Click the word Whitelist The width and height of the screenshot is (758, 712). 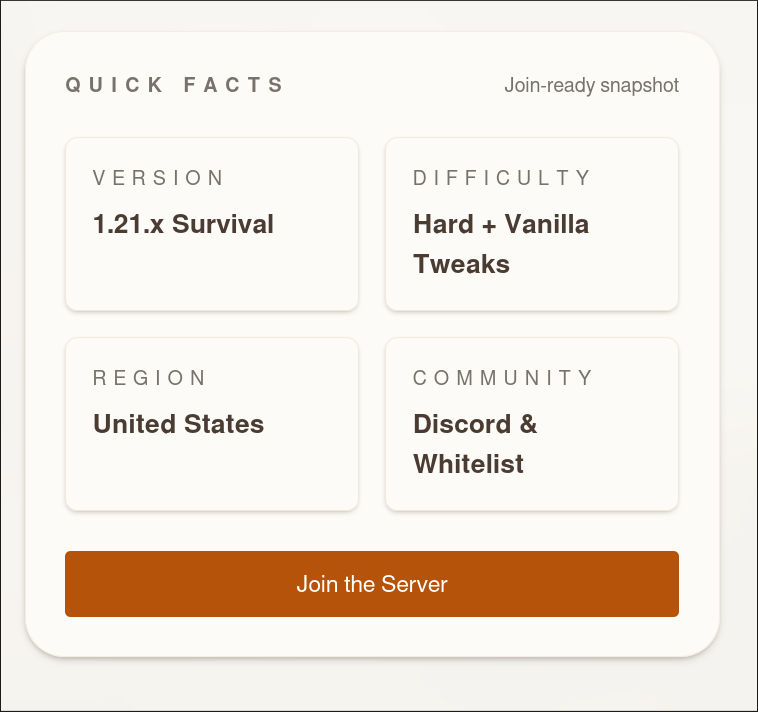468,464
